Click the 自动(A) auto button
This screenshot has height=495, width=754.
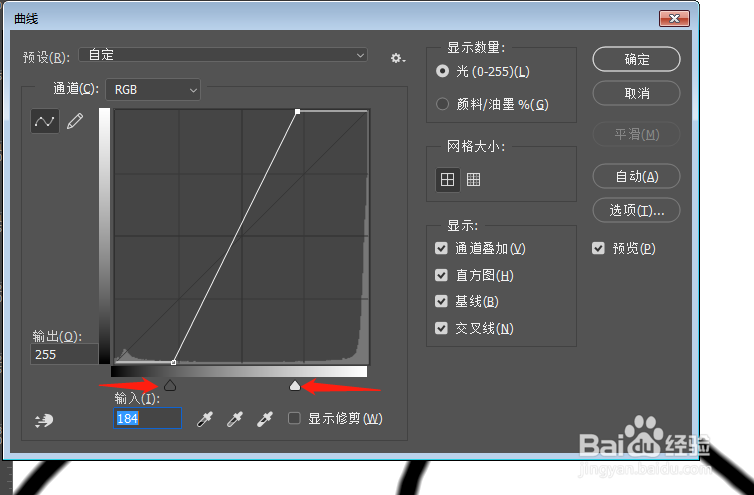(636, 177)
